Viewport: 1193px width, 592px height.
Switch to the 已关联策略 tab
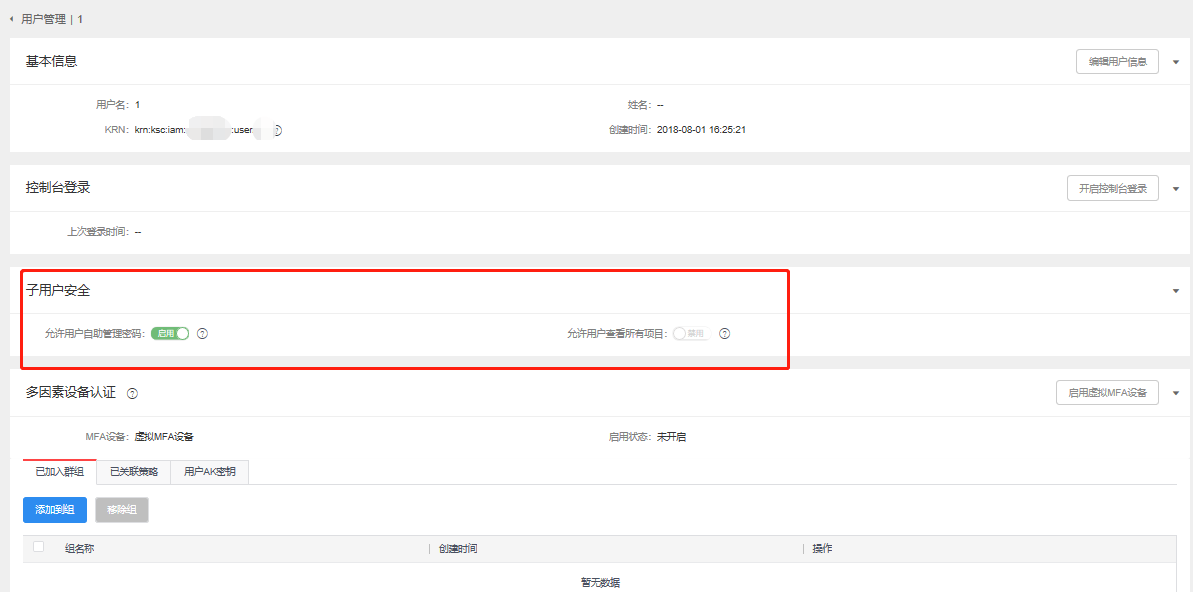click(x=134, y=472)
